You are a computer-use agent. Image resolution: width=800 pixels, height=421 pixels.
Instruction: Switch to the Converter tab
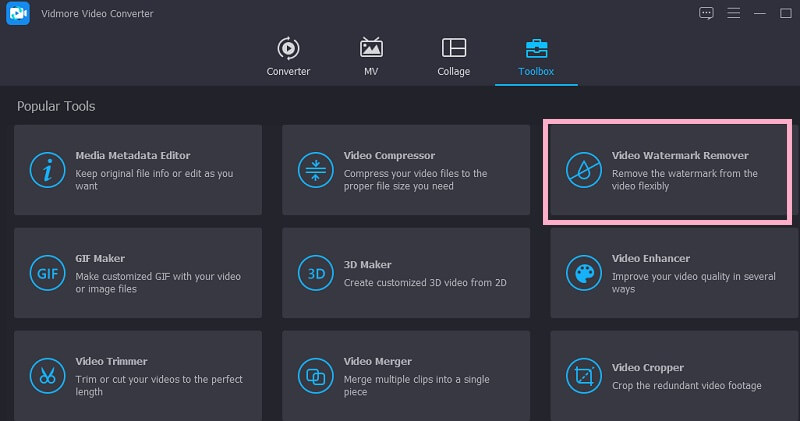(288, 57)
